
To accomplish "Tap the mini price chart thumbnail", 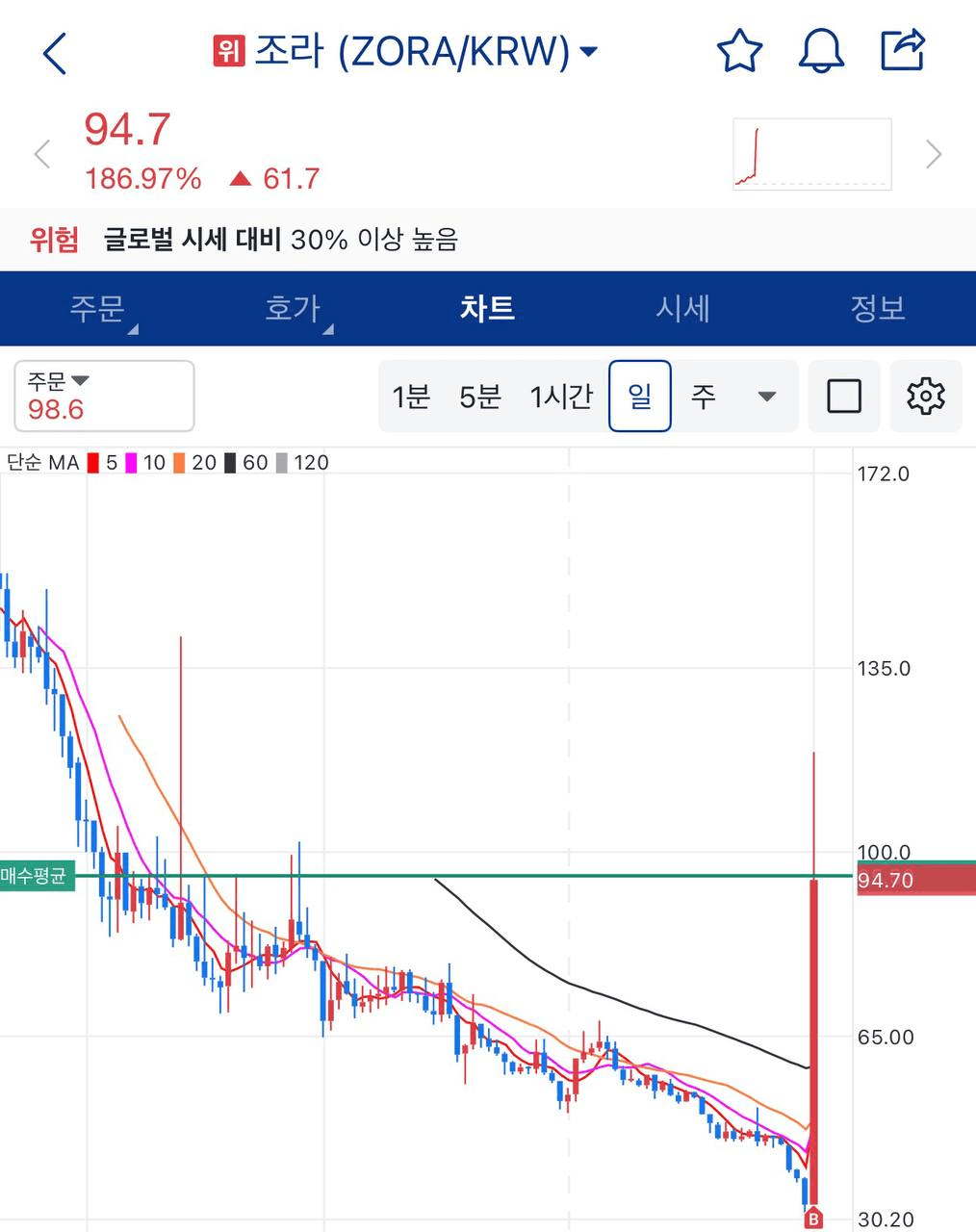I will 811,154.
